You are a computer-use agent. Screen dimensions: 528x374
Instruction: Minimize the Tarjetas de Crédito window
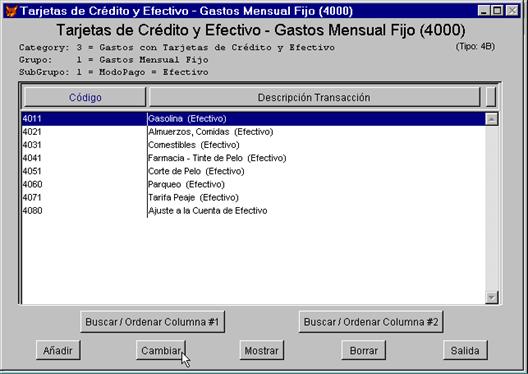click(484, 11)
